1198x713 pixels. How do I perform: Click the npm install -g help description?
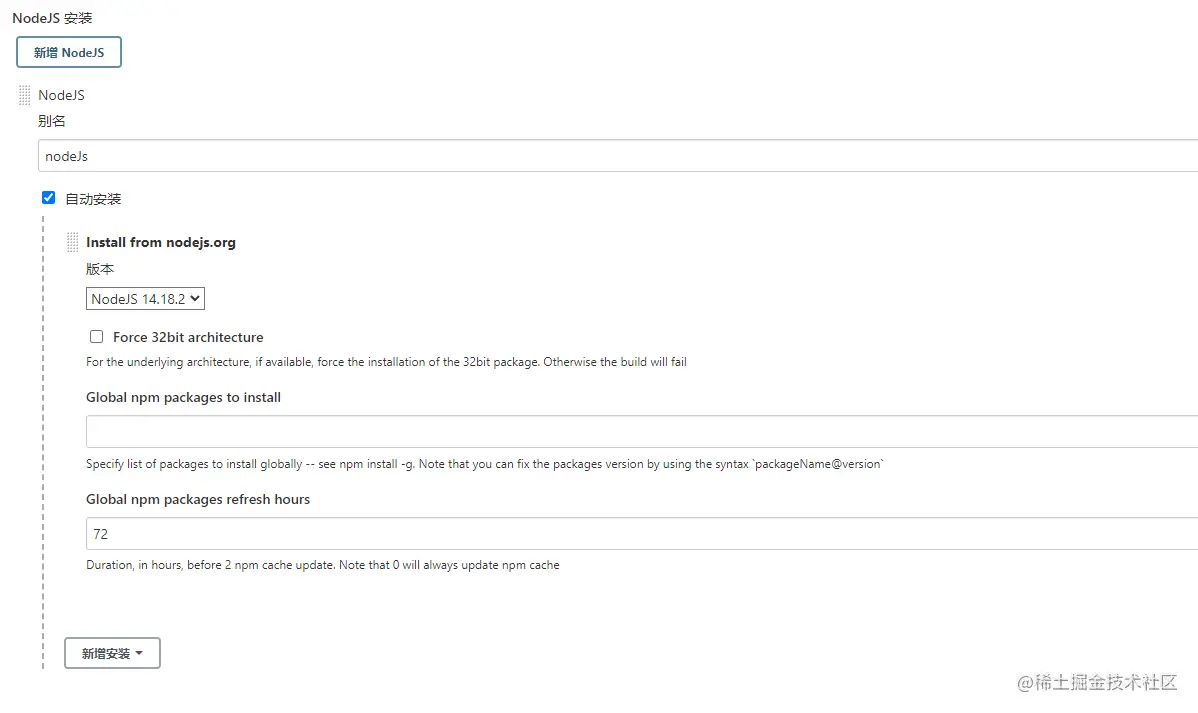484,464
